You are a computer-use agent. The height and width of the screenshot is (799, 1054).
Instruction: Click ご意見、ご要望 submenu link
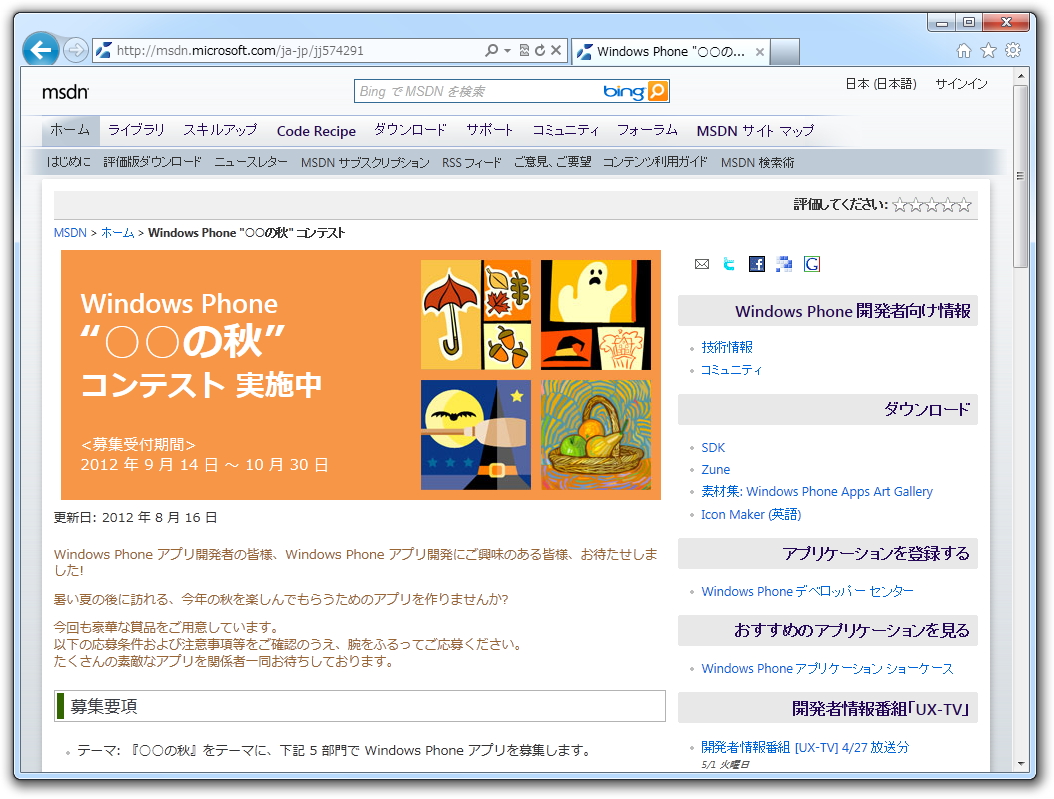click(553, 162)
